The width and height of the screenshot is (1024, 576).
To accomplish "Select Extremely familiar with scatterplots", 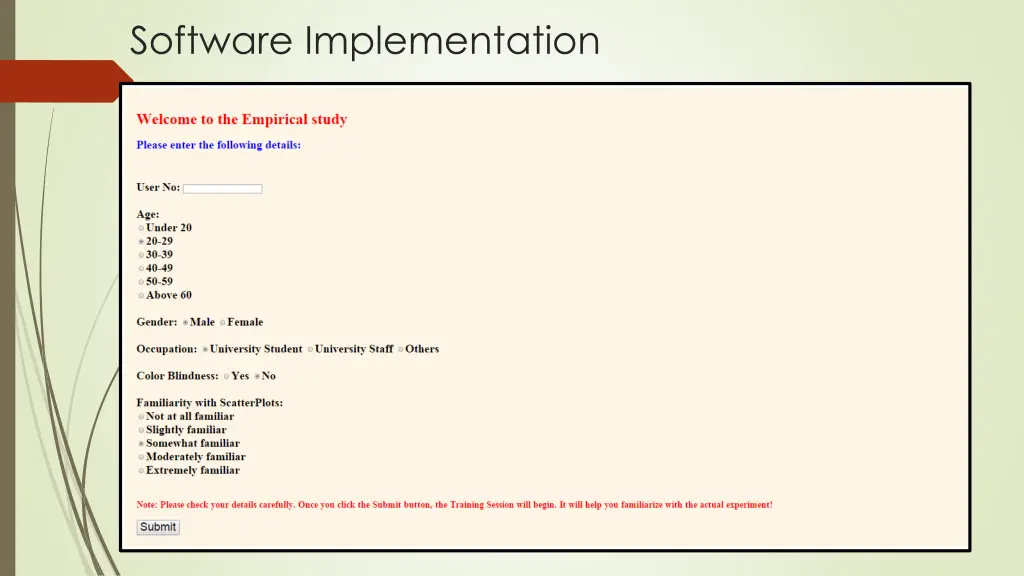I will coord(141,470).
